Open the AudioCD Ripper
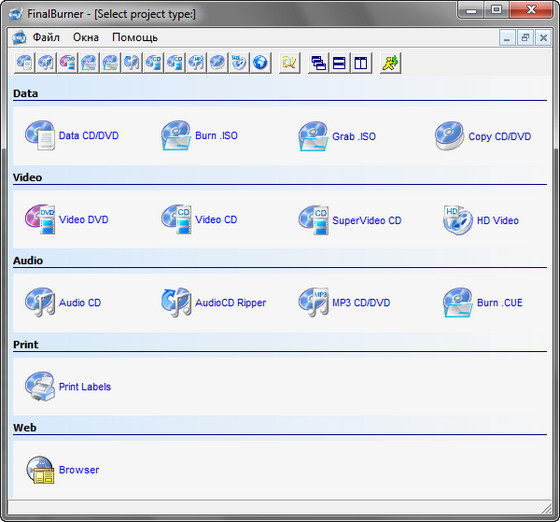Screen dimensions: 560x522 pyautogui.click(x=214, y=302)
